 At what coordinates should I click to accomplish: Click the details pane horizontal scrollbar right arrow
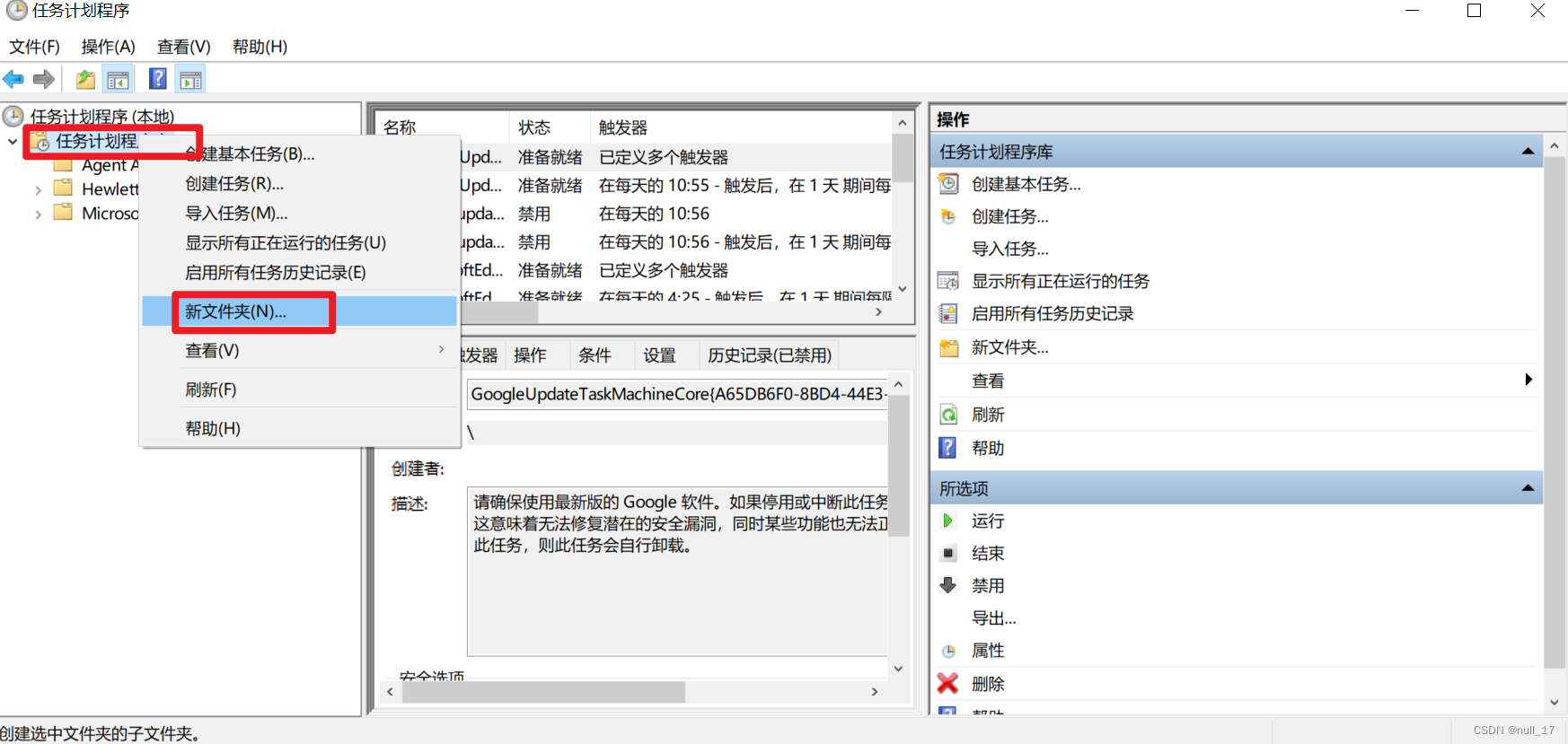tap(875, 692)
